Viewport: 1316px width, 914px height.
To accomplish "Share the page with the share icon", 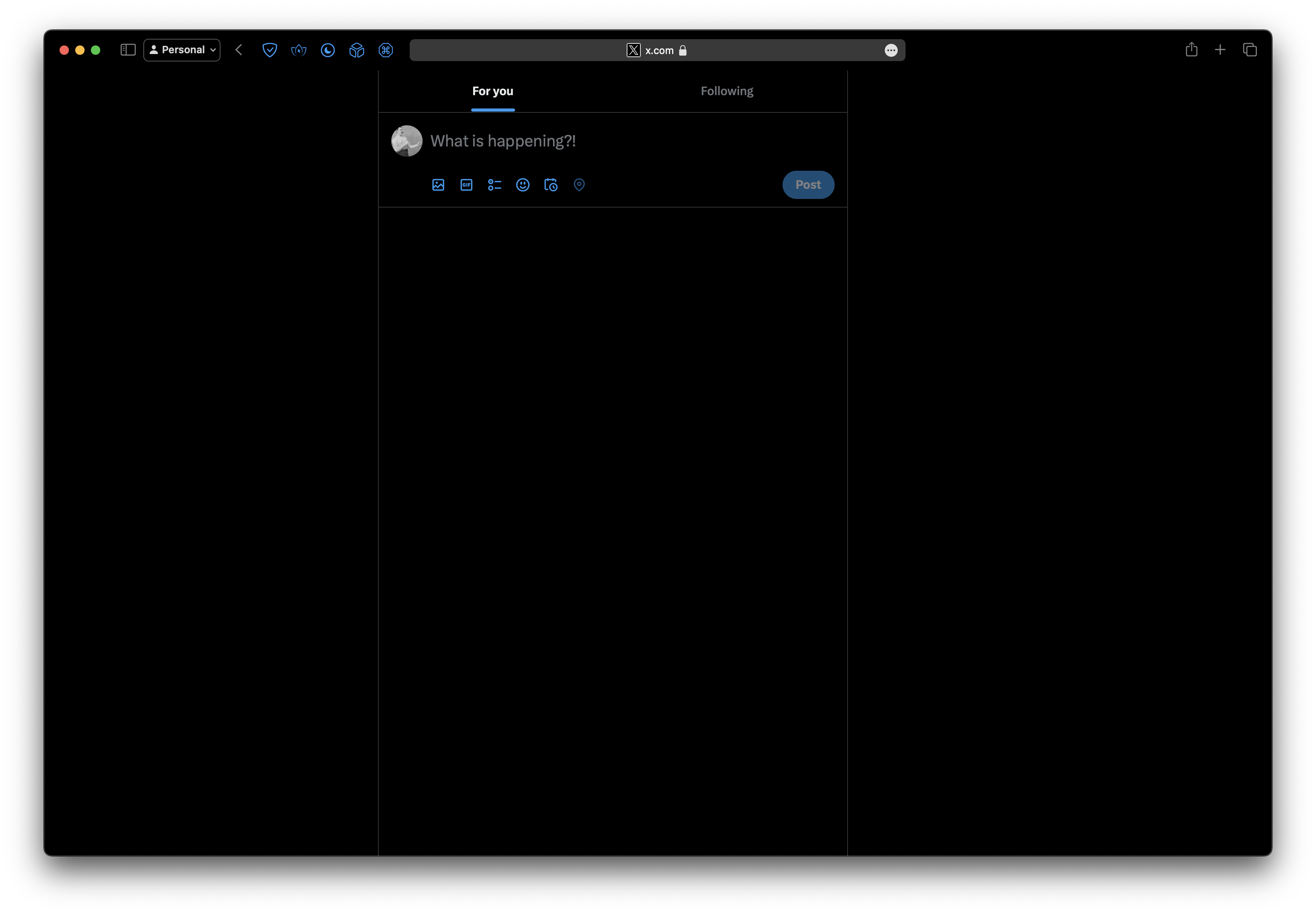I will tap(1191, 49).
